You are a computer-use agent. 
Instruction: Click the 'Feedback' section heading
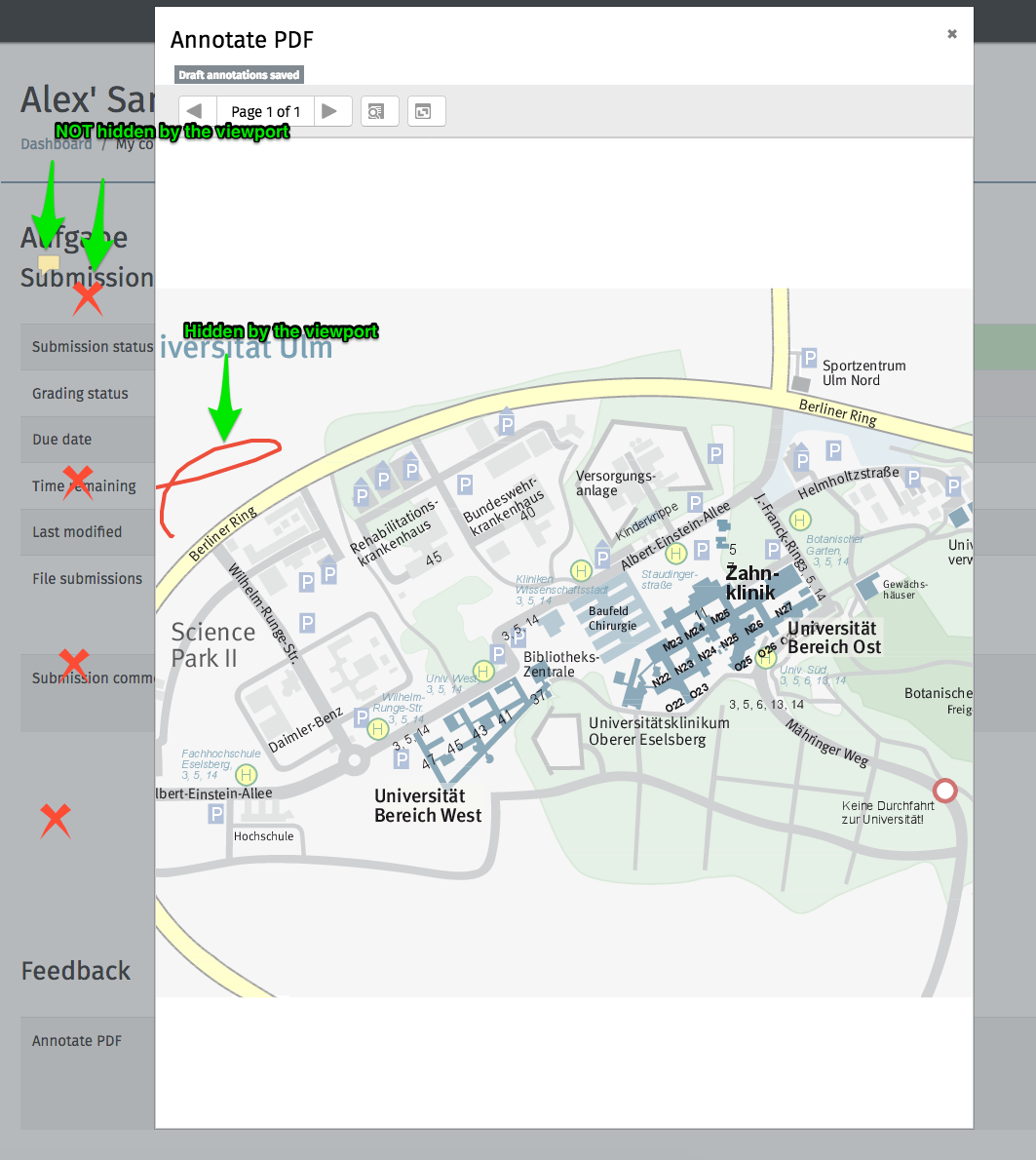pyautogui.click(x=75, y=971)
